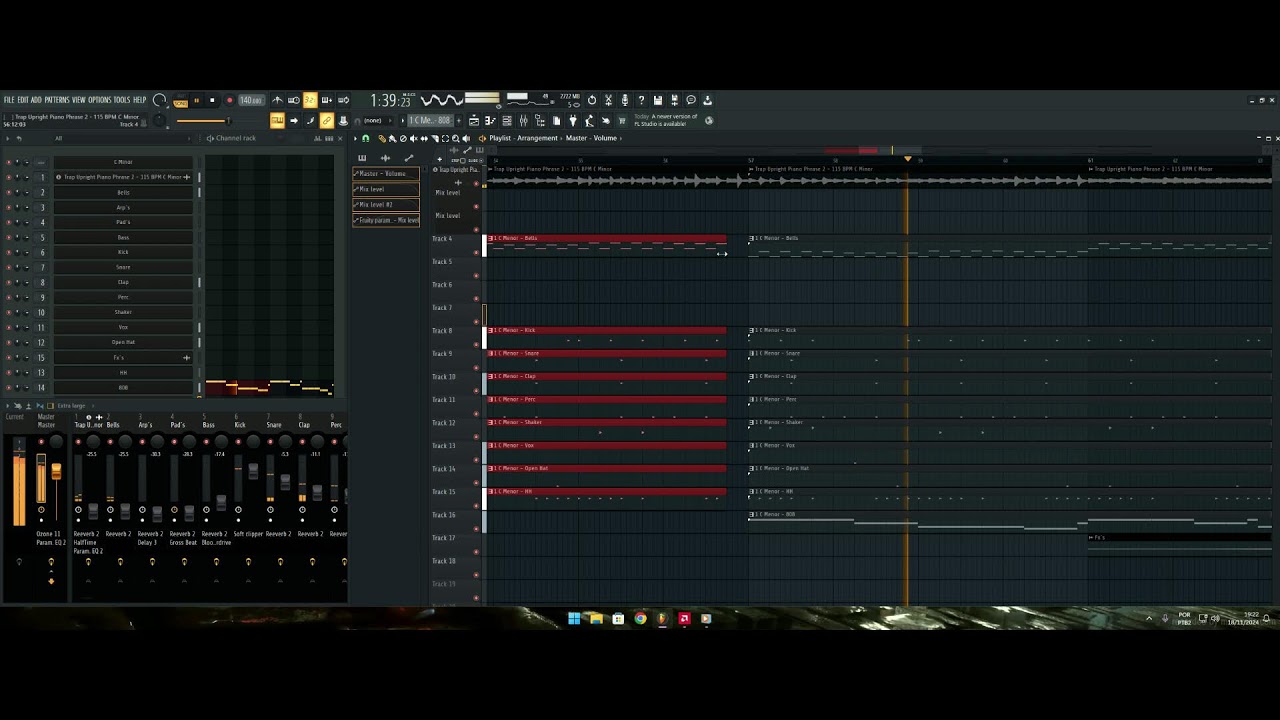Viewport: 1280px width, 720px height.
Task: Select the Bells channel button
Action: (123, 192)
